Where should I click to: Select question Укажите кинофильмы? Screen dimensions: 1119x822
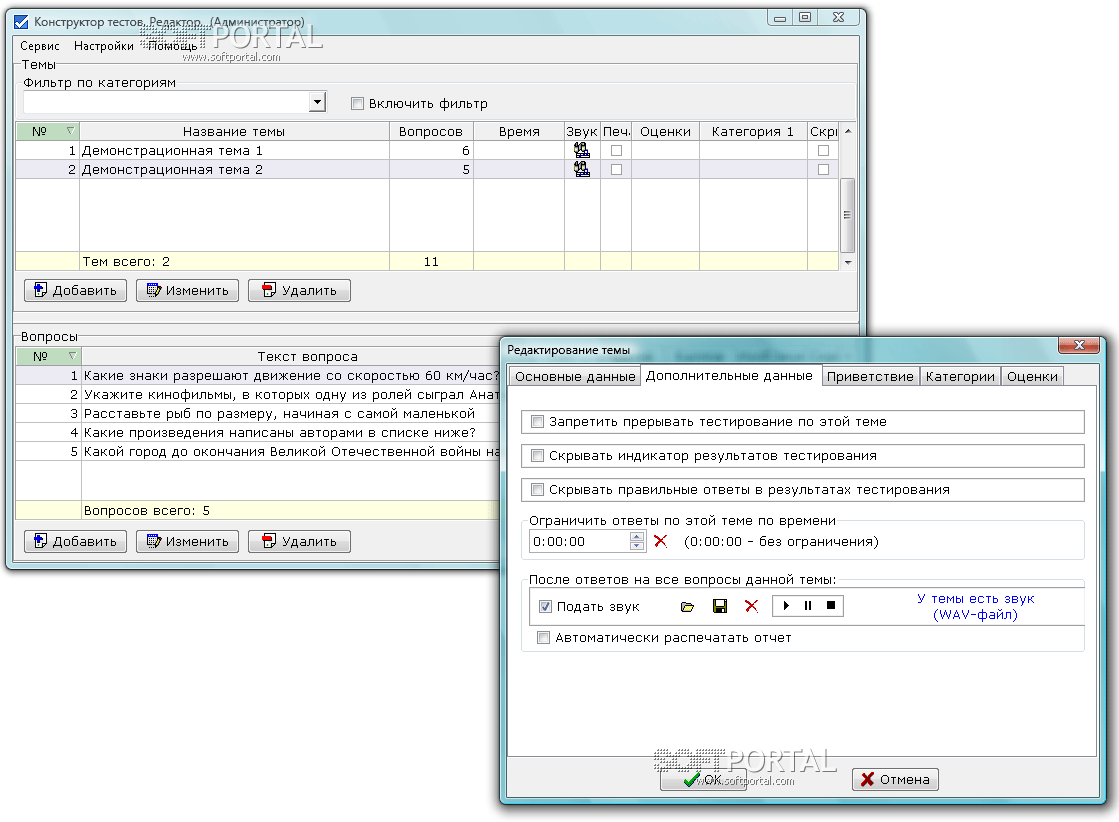[x=258, y=395]
